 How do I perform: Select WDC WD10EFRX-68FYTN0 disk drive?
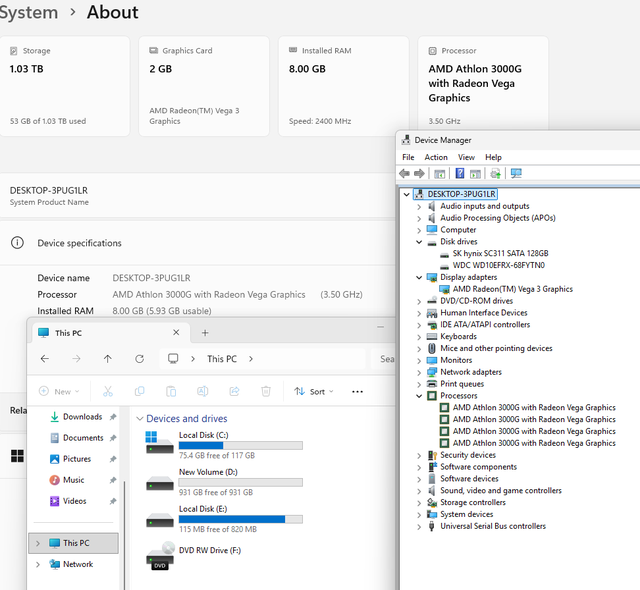click(498, 265)
